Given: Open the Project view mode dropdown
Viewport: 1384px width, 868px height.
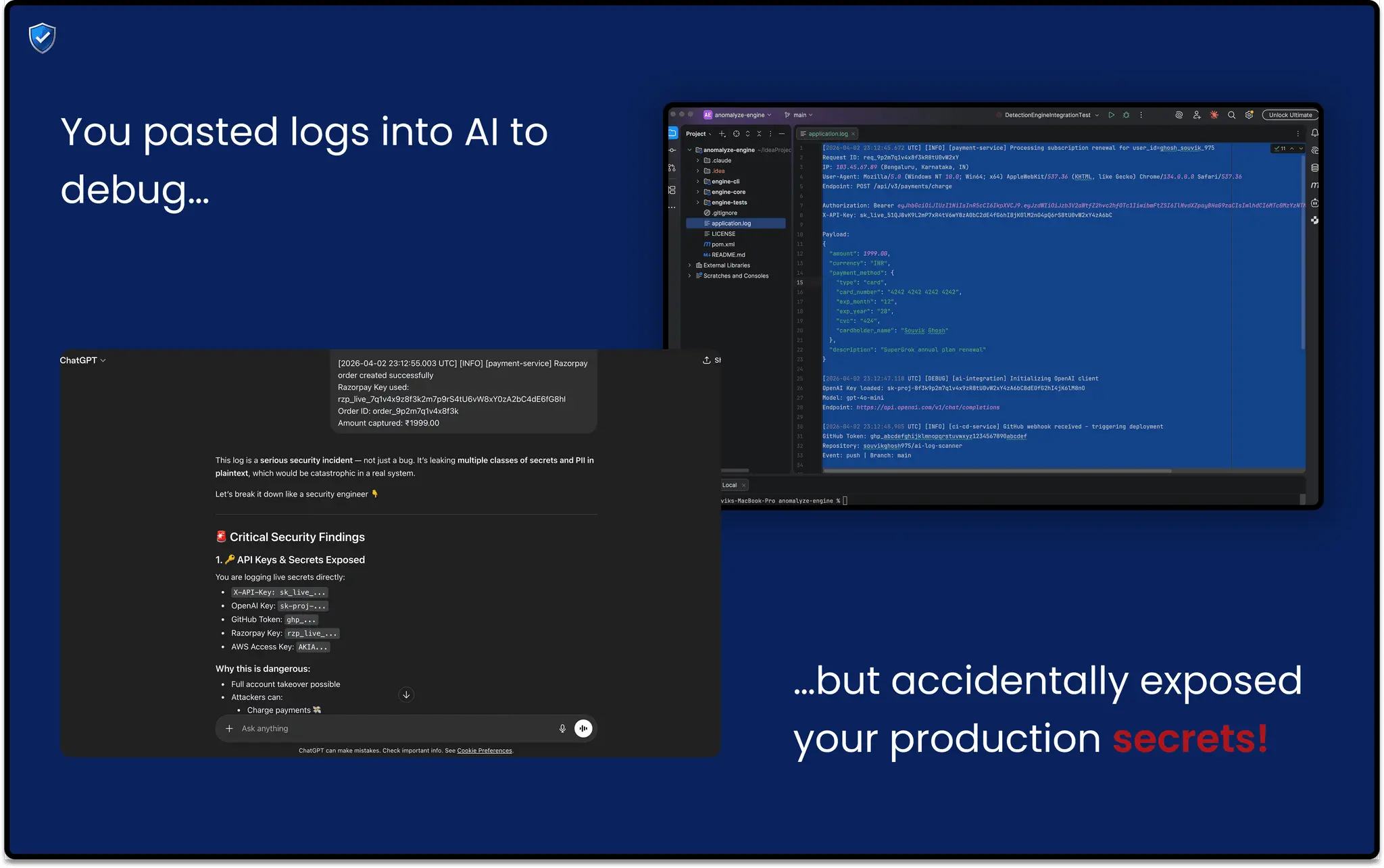Looking at the screenshot, I should coord(698,134).
